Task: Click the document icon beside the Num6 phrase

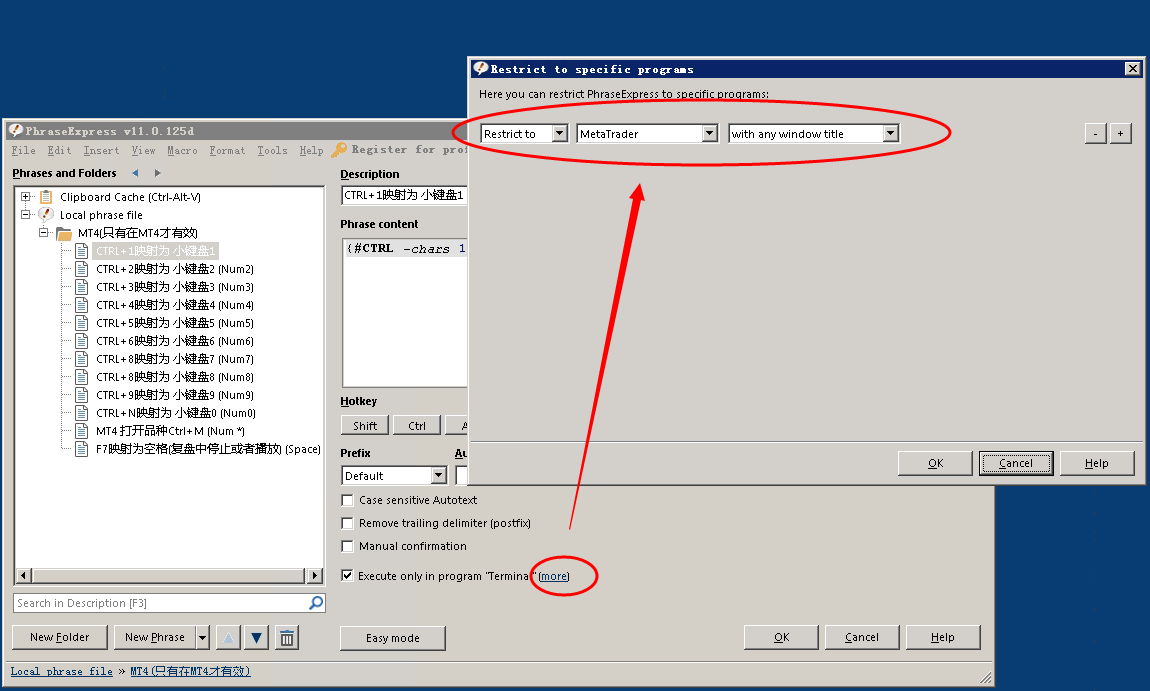Action: pyautogui.click(x=82, y=340)
